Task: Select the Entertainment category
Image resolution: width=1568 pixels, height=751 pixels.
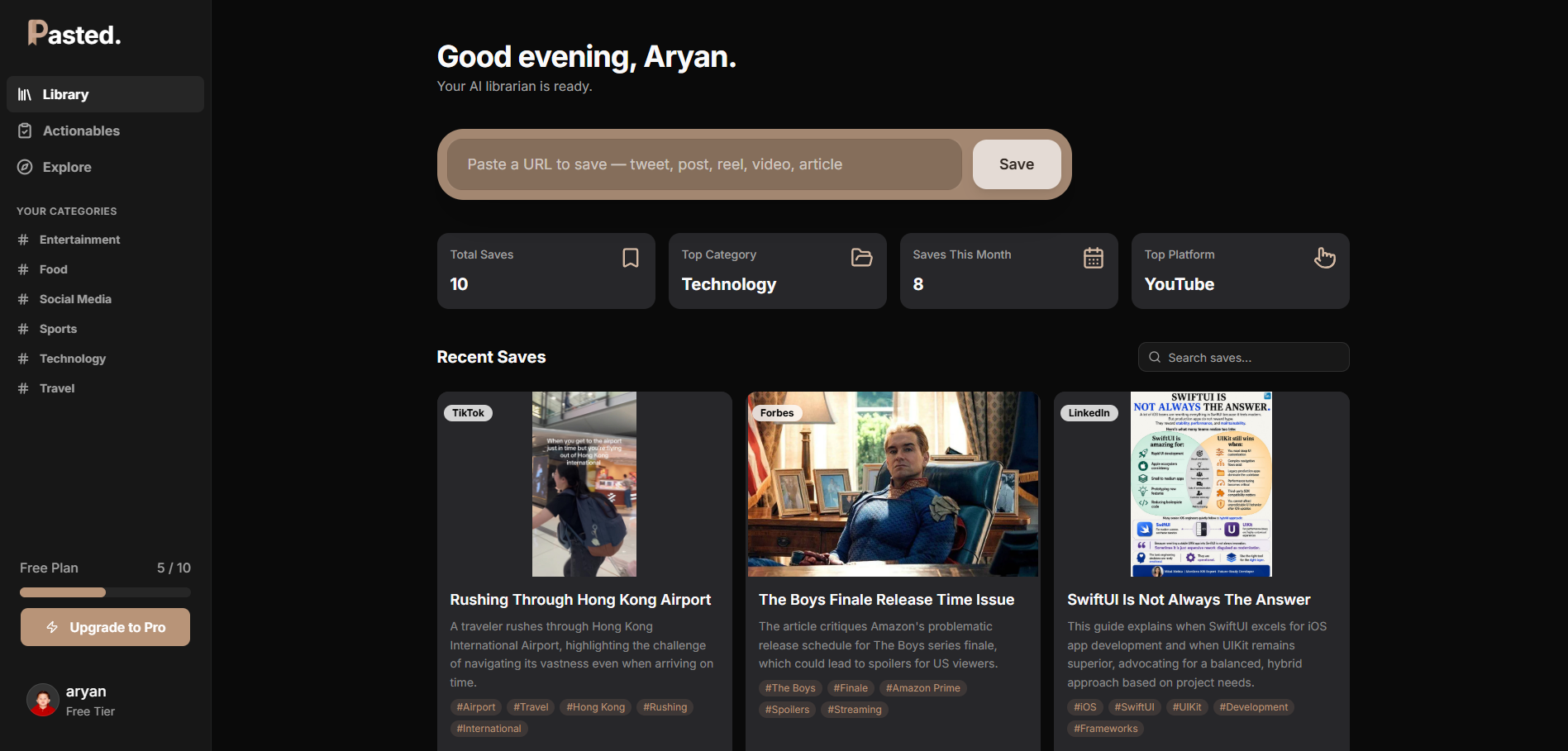Action: 79,240
